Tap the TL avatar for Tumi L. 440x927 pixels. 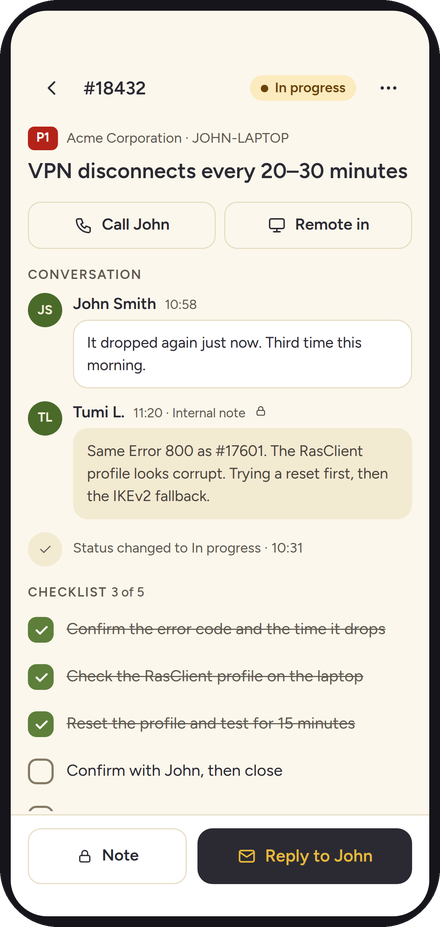[x=45, y=418]
